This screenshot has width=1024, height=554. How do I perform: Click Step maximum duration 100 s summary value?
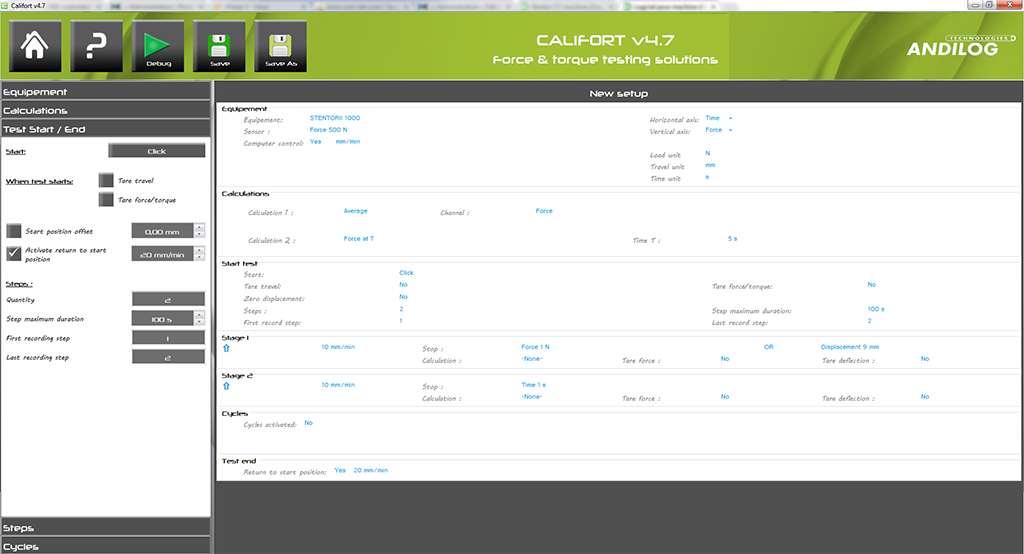tap(876, 309)
